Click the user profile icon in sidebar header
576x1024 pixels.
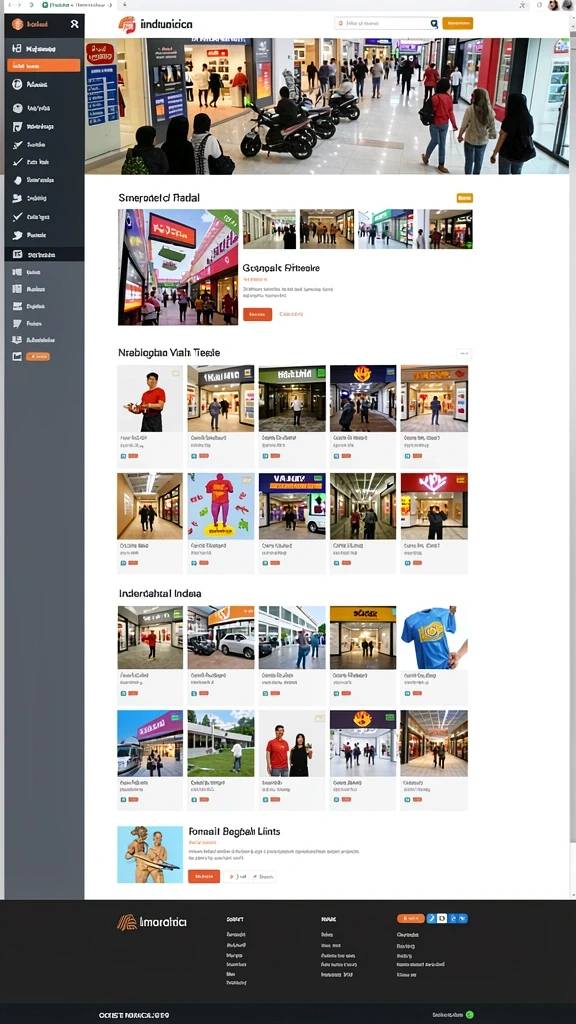pos(74,24)
